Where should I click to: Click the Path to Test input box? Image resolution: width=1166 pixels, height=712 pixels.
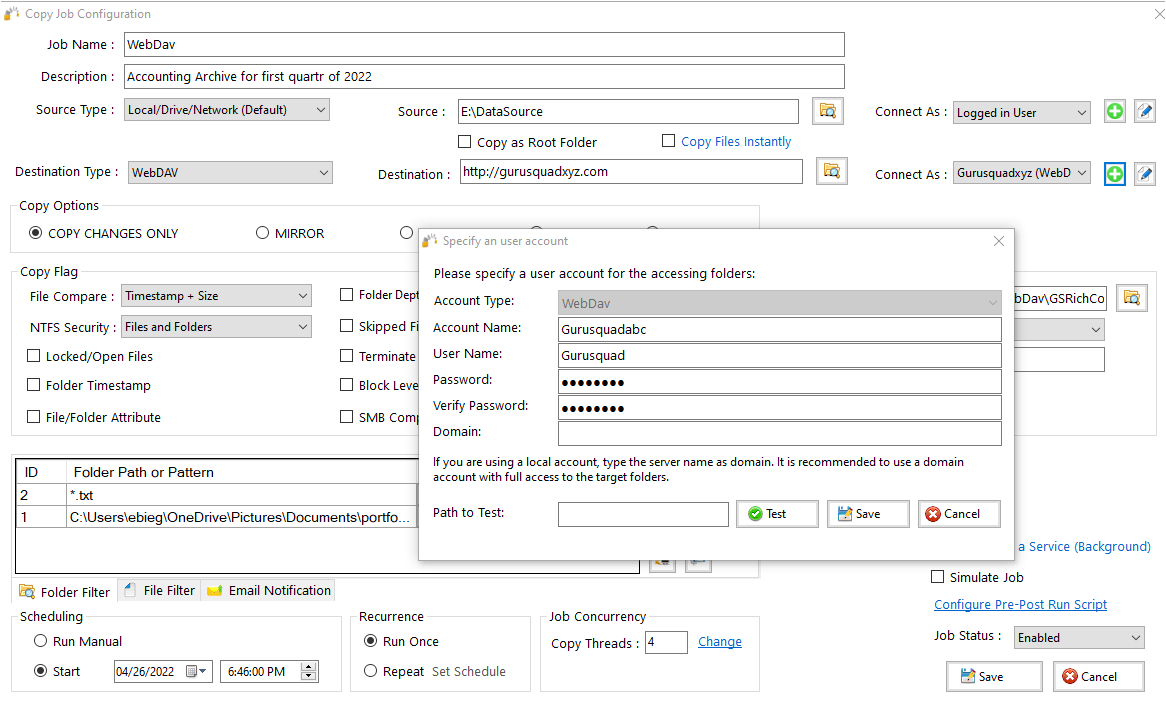(x=643, y=514)
